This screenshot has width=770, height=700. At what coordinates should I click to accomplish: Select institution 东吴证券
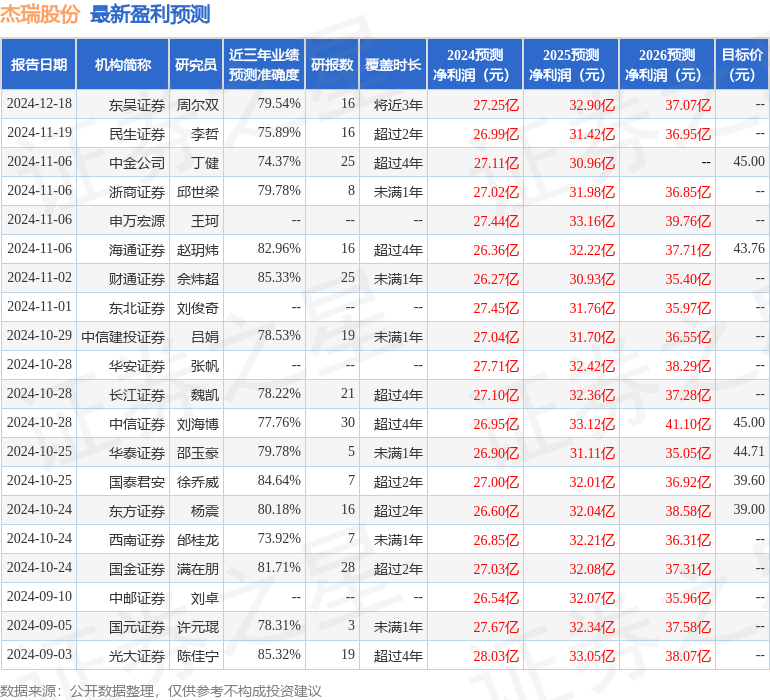coord(137,105)
